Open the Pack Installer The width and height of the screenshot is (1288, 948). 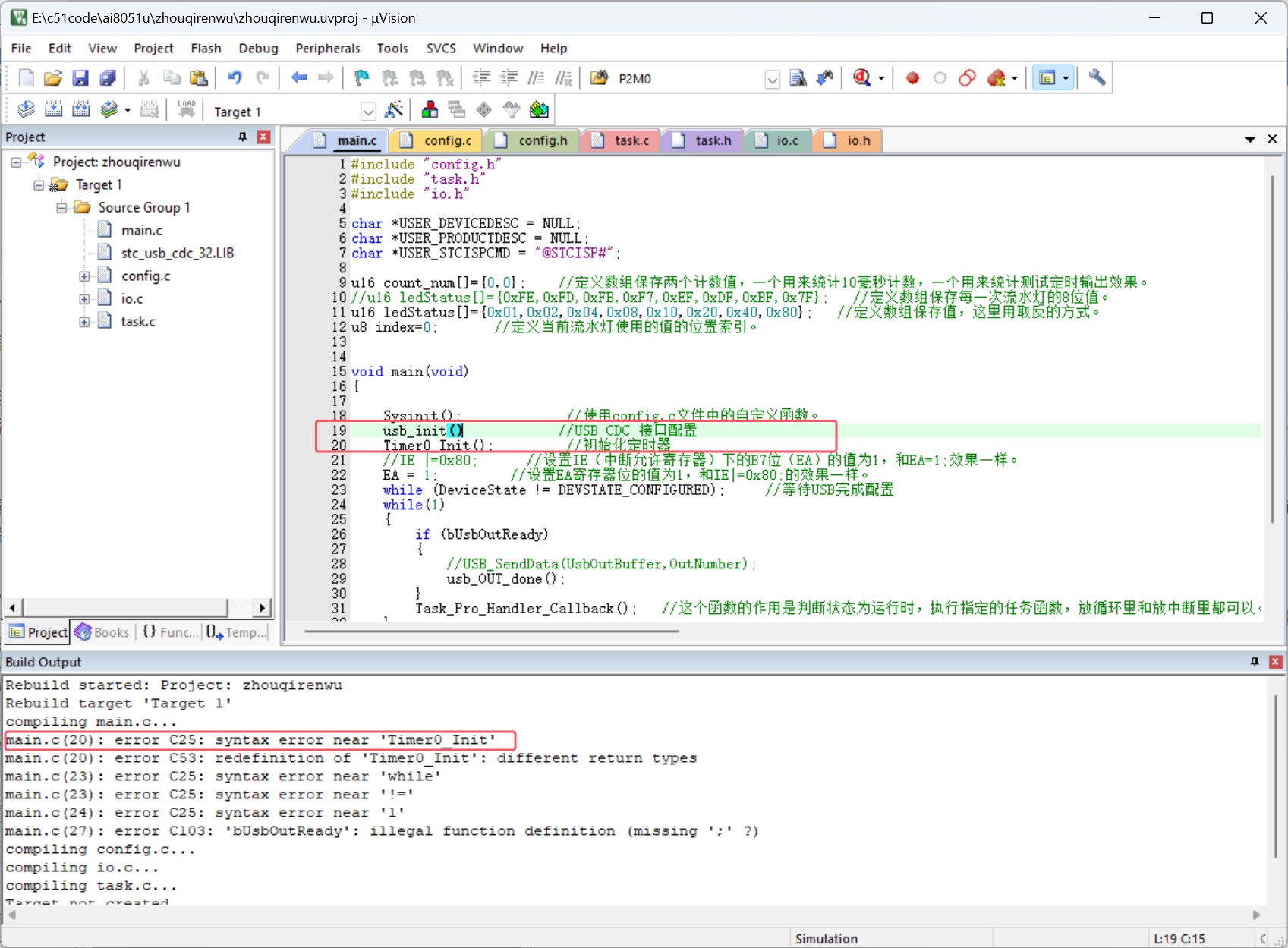(x=539, y=110)
